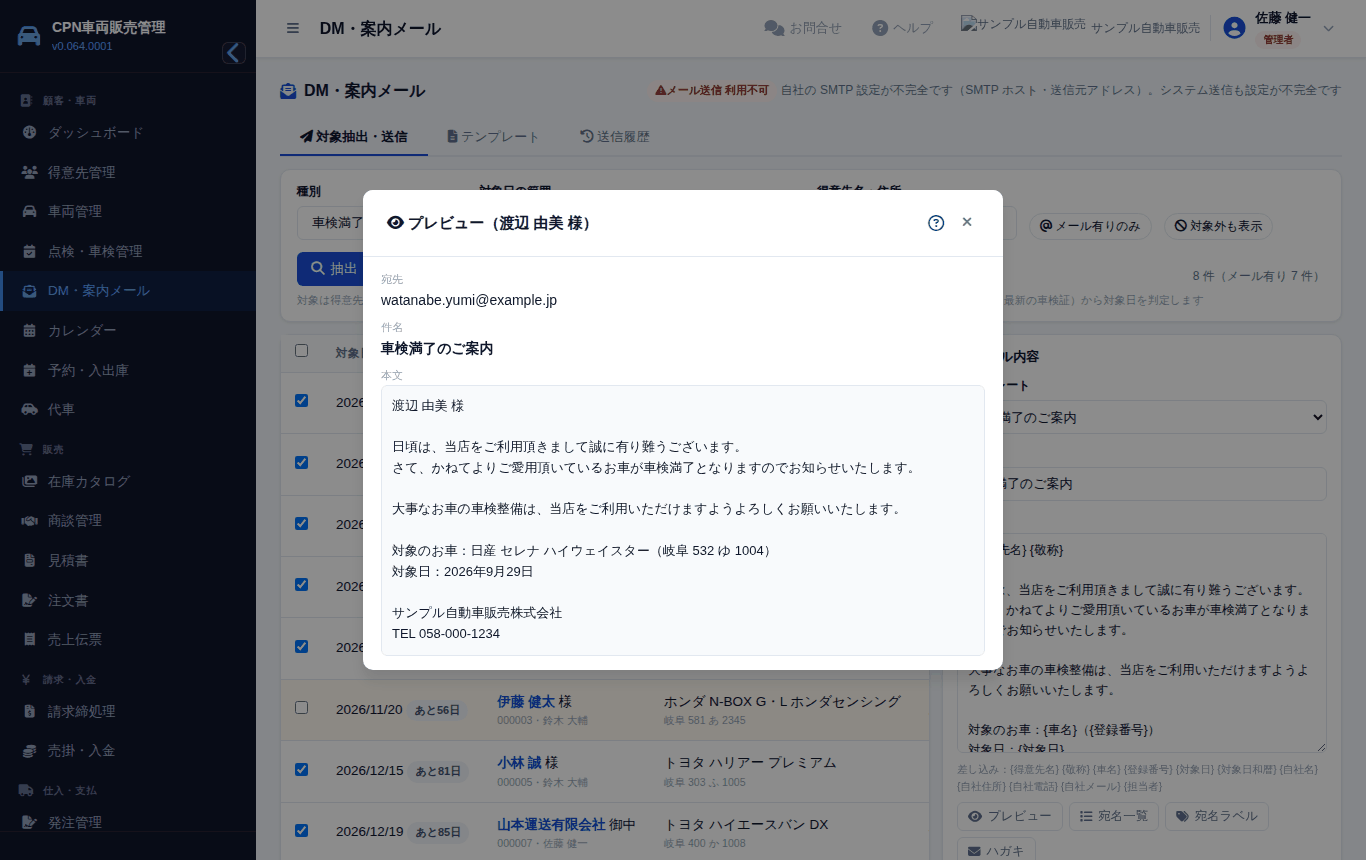Click the 宛名ラベル button
This screenshot has width=1366, height=860.
pos(1217,816)
